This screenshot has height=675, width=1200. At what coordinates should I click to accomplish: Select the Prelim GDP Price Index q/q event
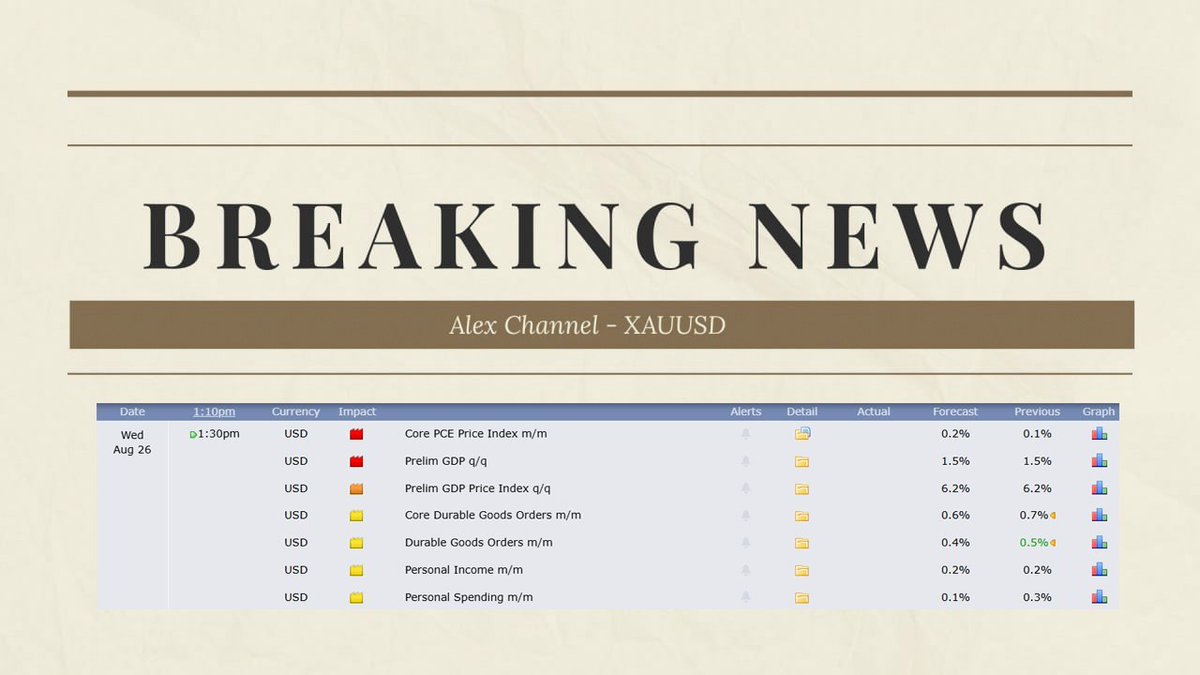point(478,488)
